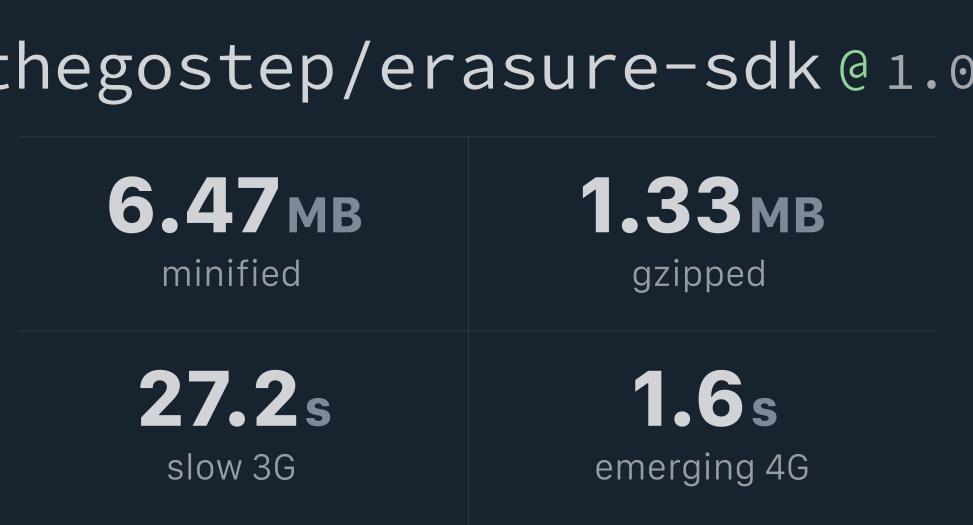Click the s unit beside 1.6

tap(764, 410)
